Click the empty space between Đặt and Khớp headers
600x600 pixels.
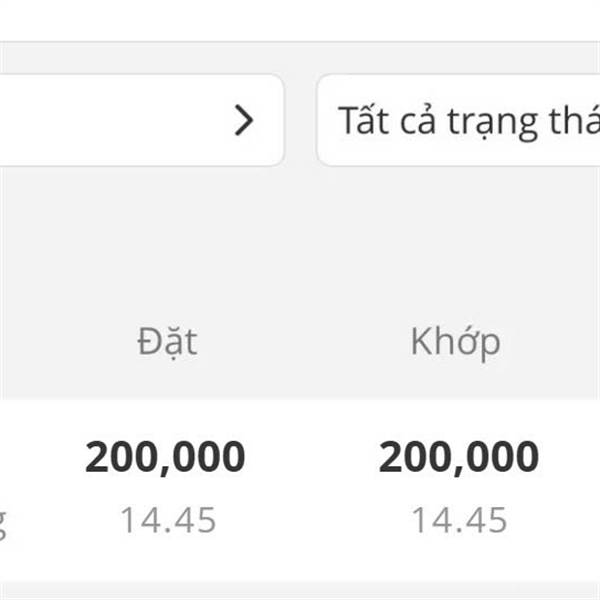(x=305, y=342)
